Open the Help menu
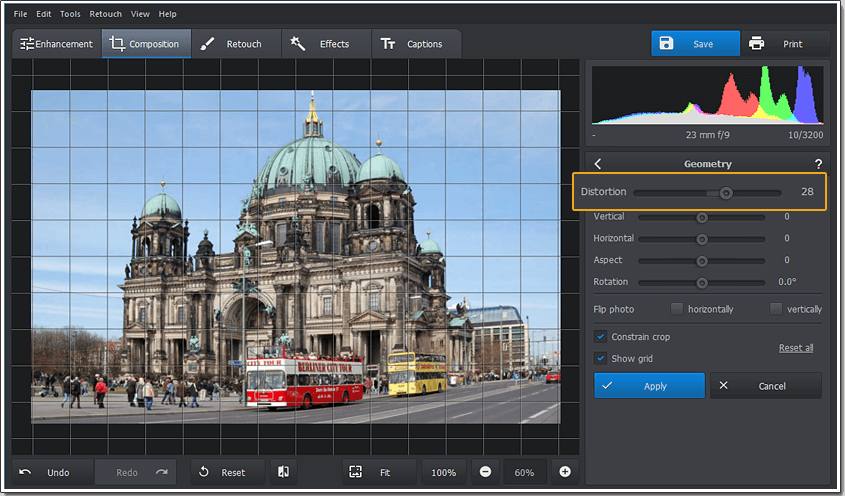Image resolution: width=845 pixels, height=496 pixels. coord(168,14)
